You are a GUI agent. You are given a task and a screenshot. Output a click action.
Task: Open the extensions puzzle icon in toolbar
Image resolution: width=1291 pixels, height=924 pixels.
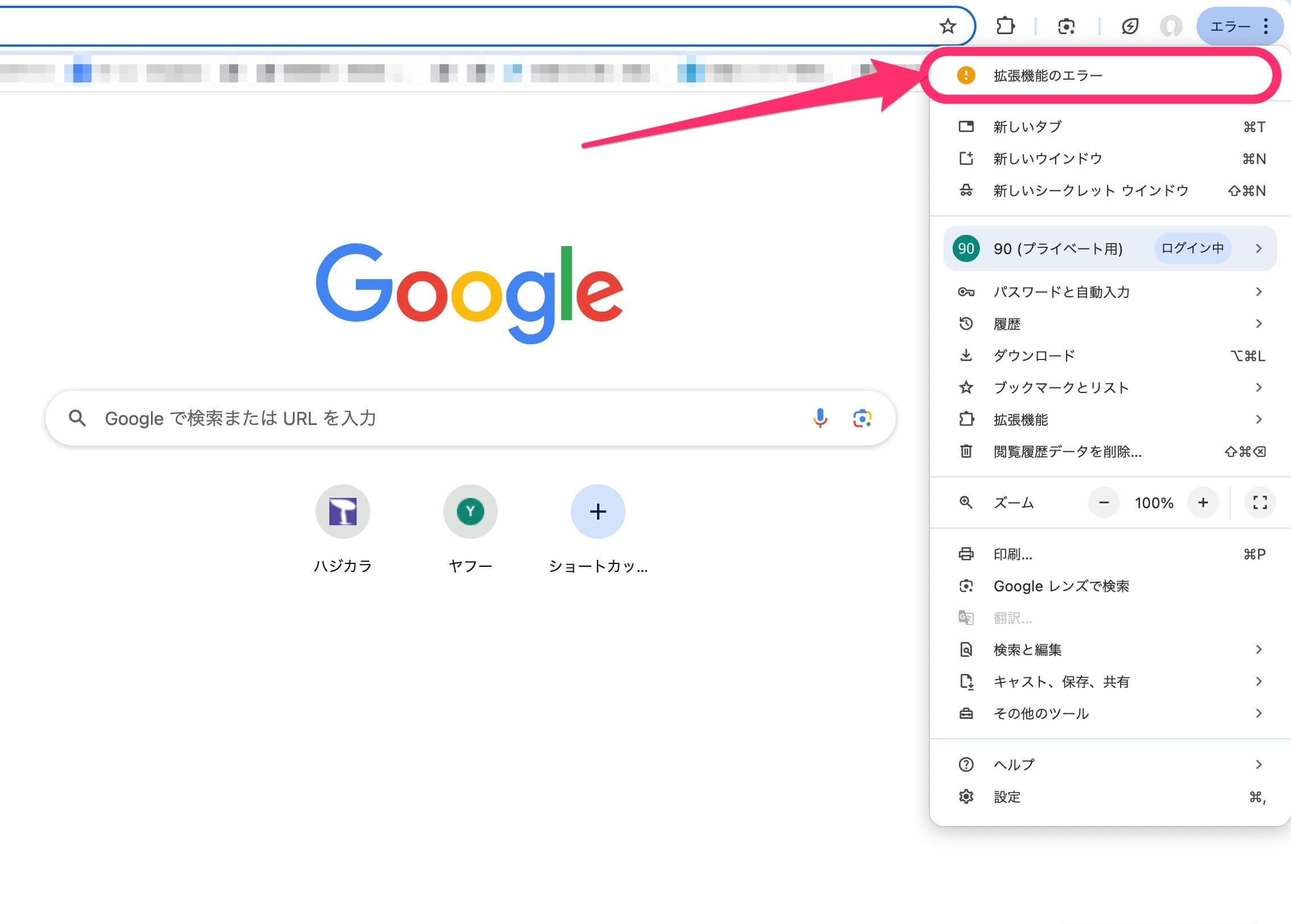tap(1006, 26)
